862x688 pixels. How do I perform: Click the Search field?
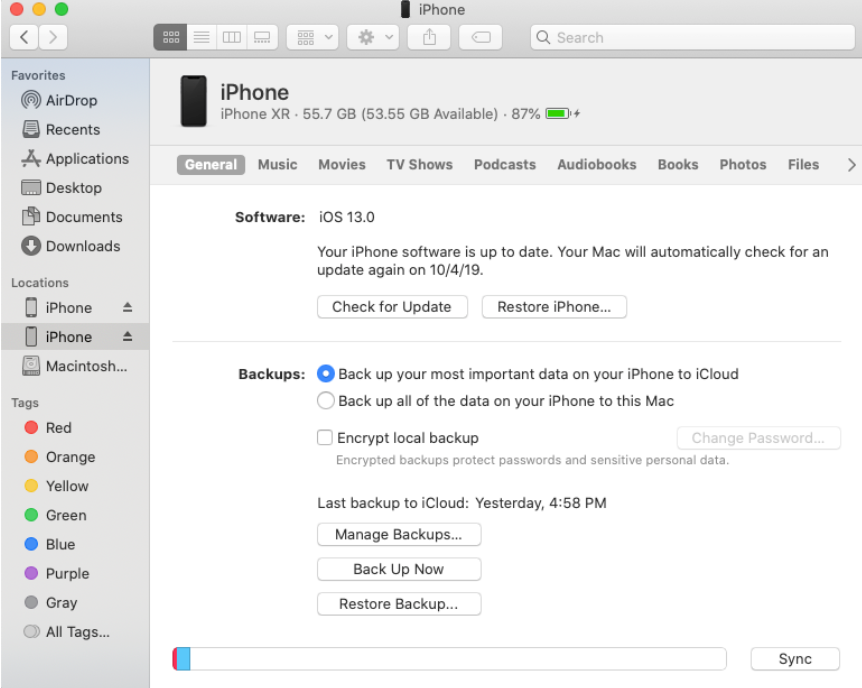coord(692,37)
